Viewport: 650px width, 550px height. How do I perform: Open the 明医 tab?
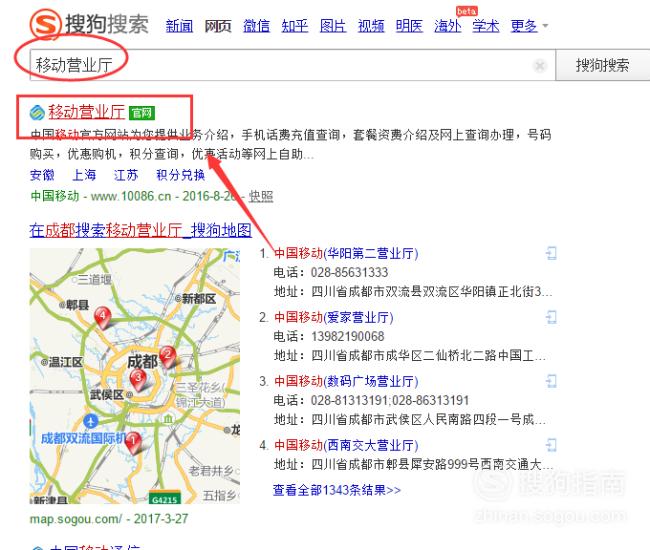coord(409,26)
